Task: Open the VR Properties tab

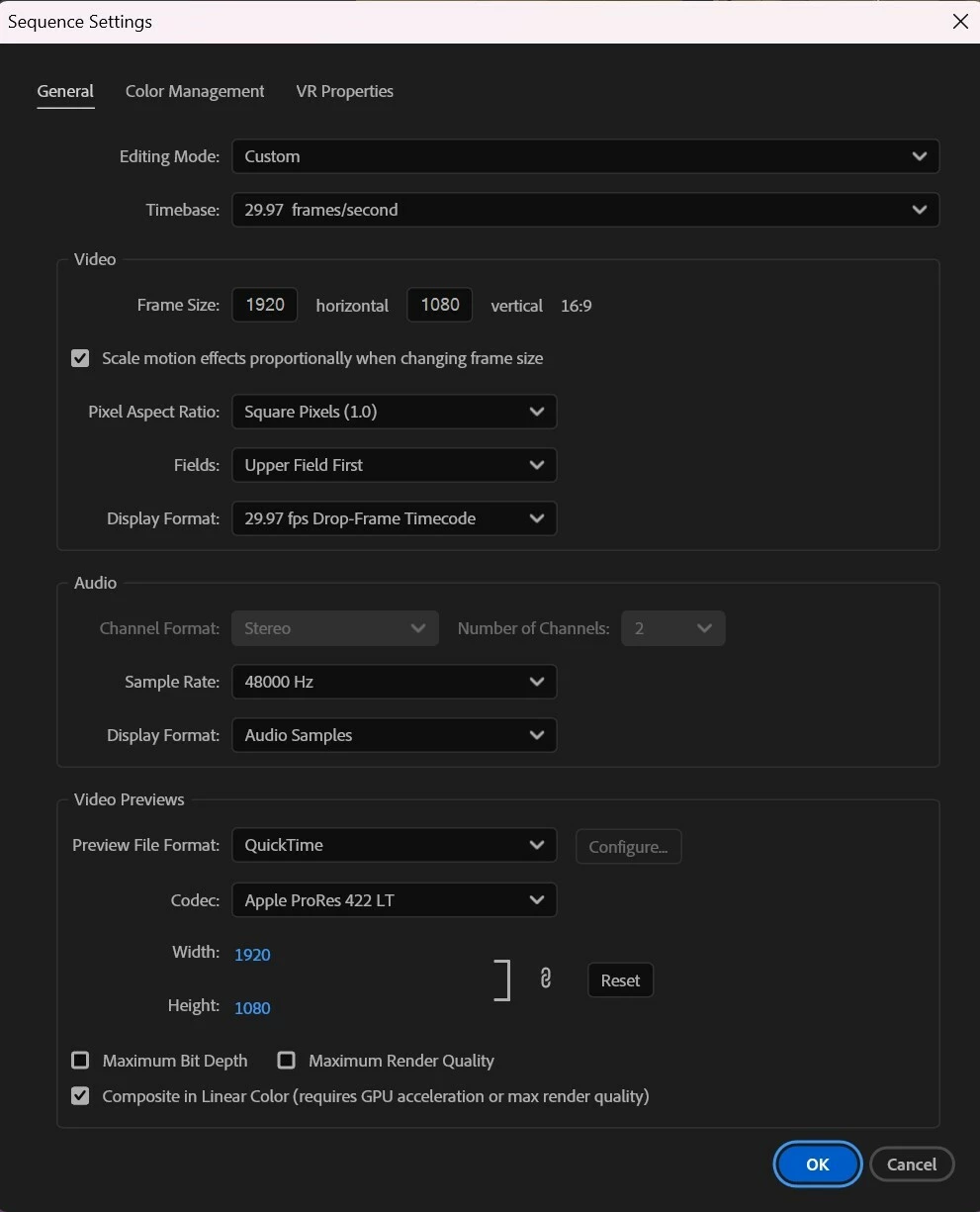Action: (344, 91)
